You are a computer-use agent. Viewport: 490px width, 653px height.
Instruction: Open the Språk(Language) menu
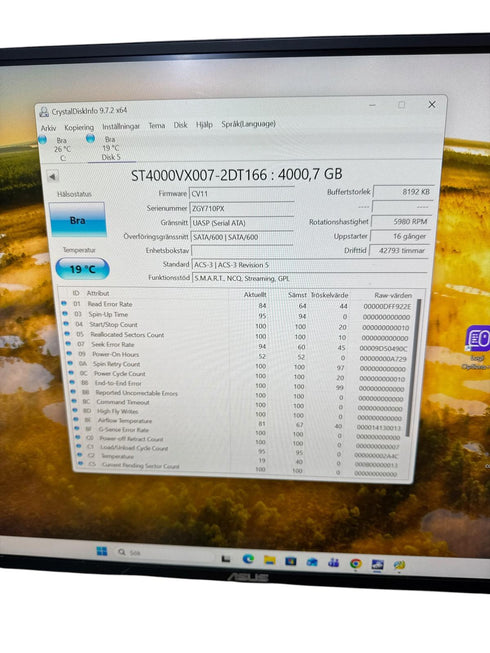click(248, 124)
